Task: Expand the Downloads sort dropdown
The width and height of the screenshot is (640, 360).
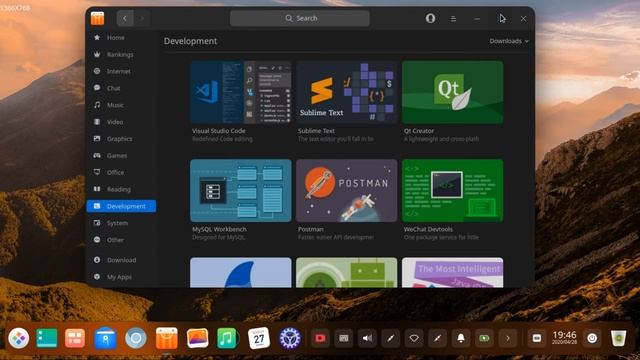Action: click(x=509, y=41)
